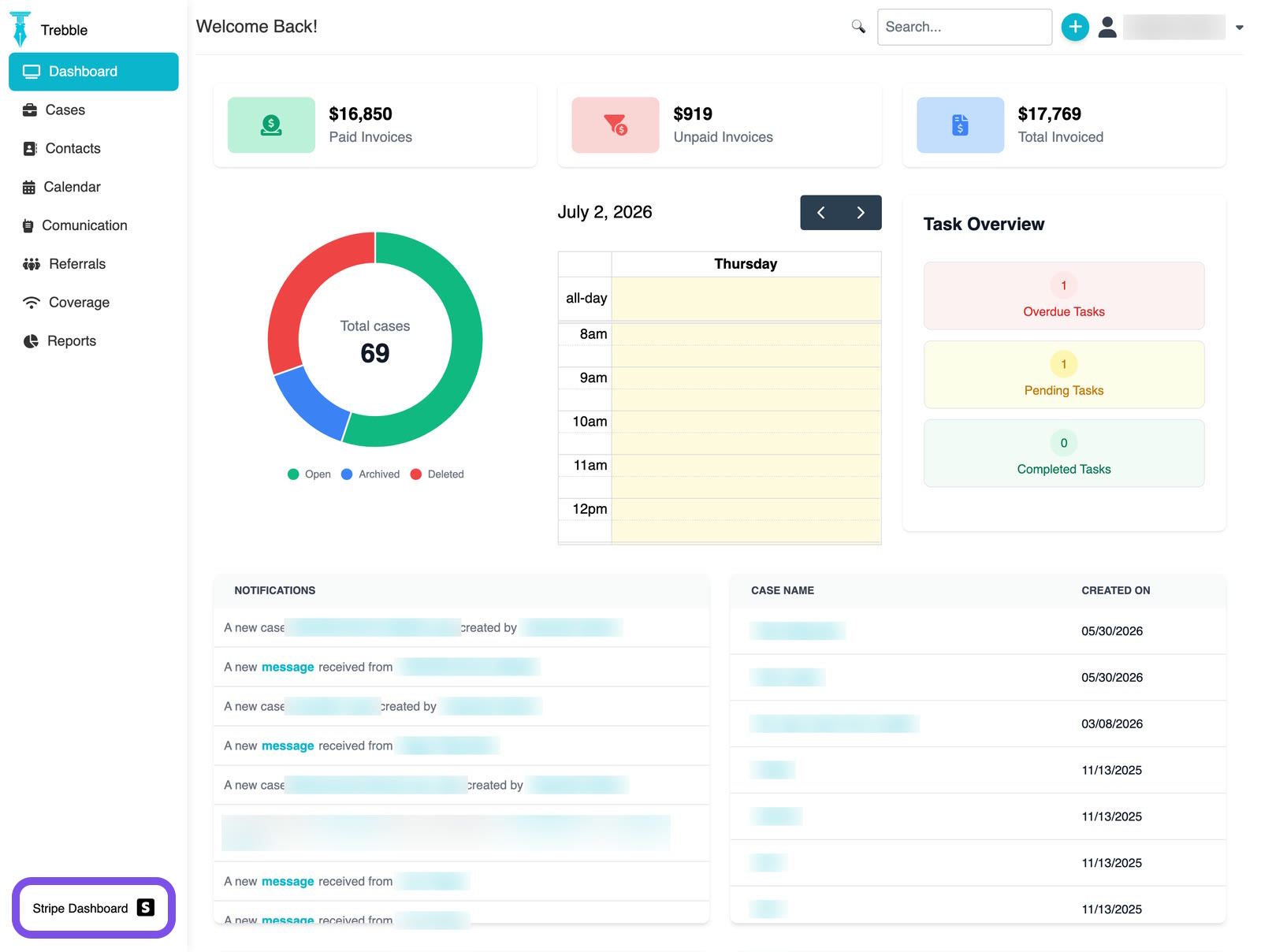Click the July 2, 2026 date heading
This screenshot has height=952, width=1261.
604,213
